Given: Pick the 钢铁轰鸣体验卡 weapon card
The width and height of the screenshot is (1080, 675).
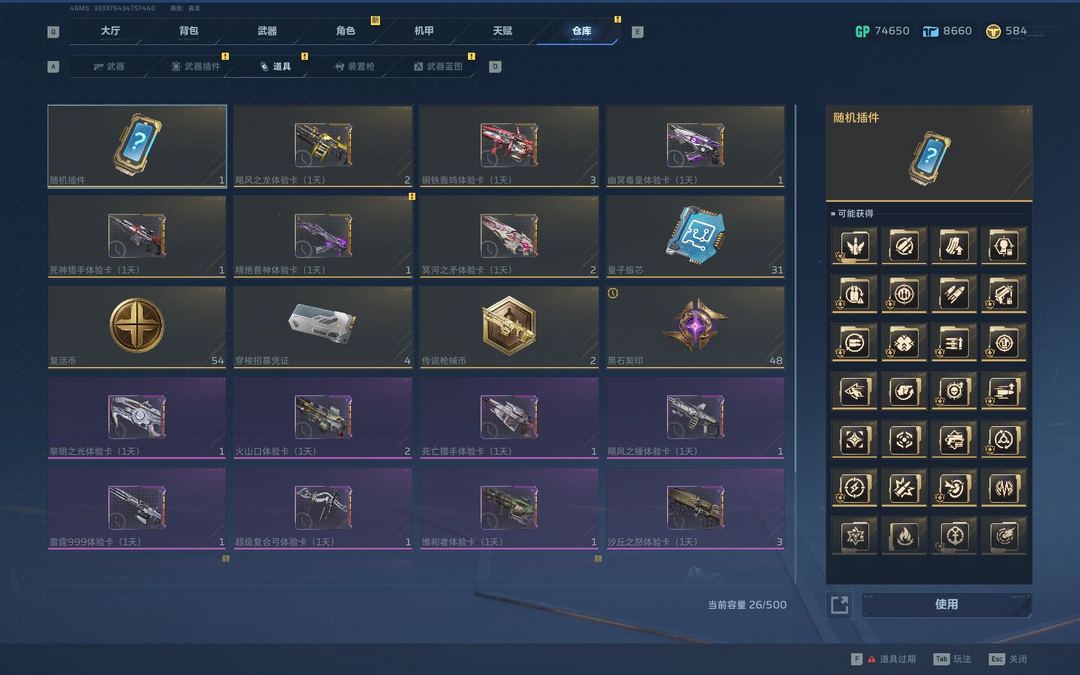Looking at the screenshot, I should coord(509,146).
